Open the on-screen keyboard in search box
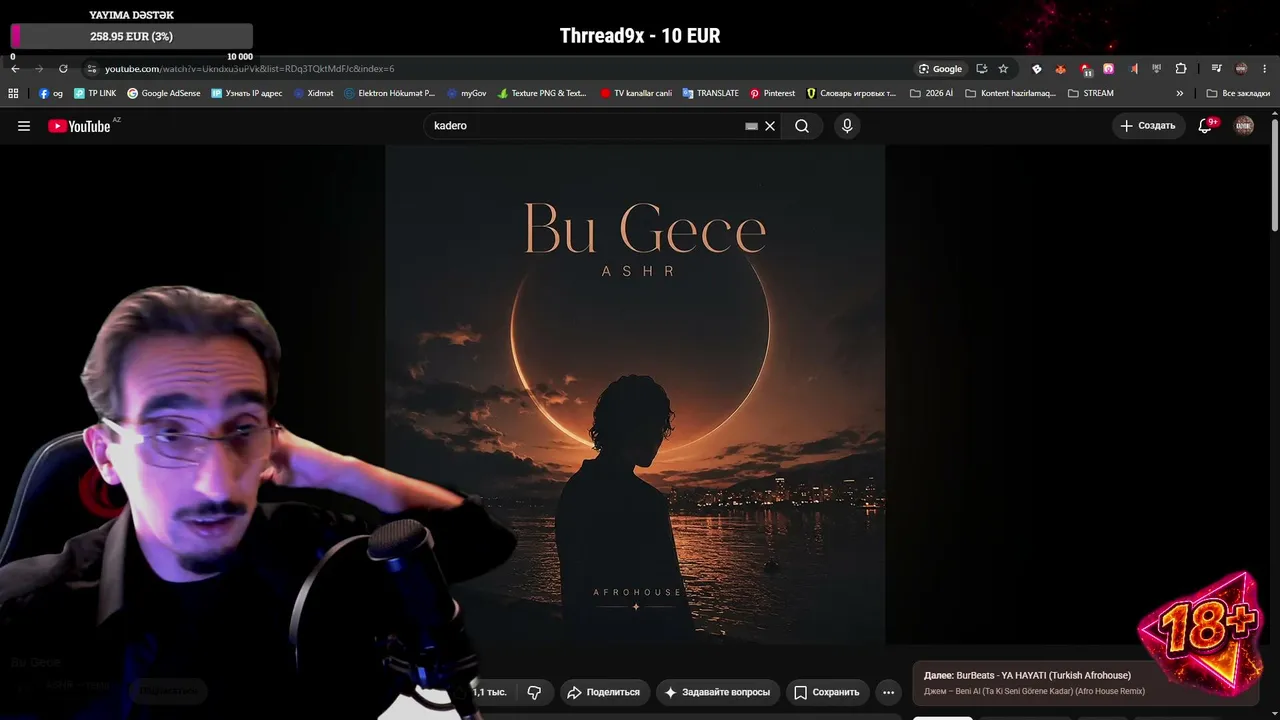The image size is (1280, 720). pyautogui.click(x=751, y=126)
